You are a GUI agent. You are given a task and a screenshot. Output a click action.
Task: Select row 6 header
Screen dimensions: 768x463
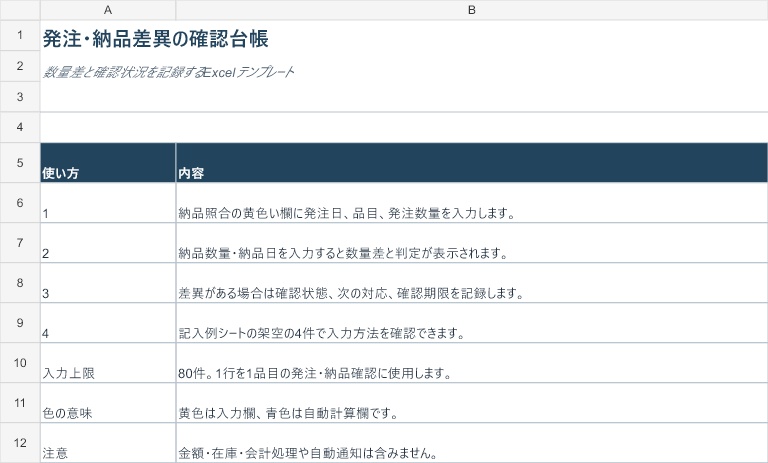coord(20,203)
